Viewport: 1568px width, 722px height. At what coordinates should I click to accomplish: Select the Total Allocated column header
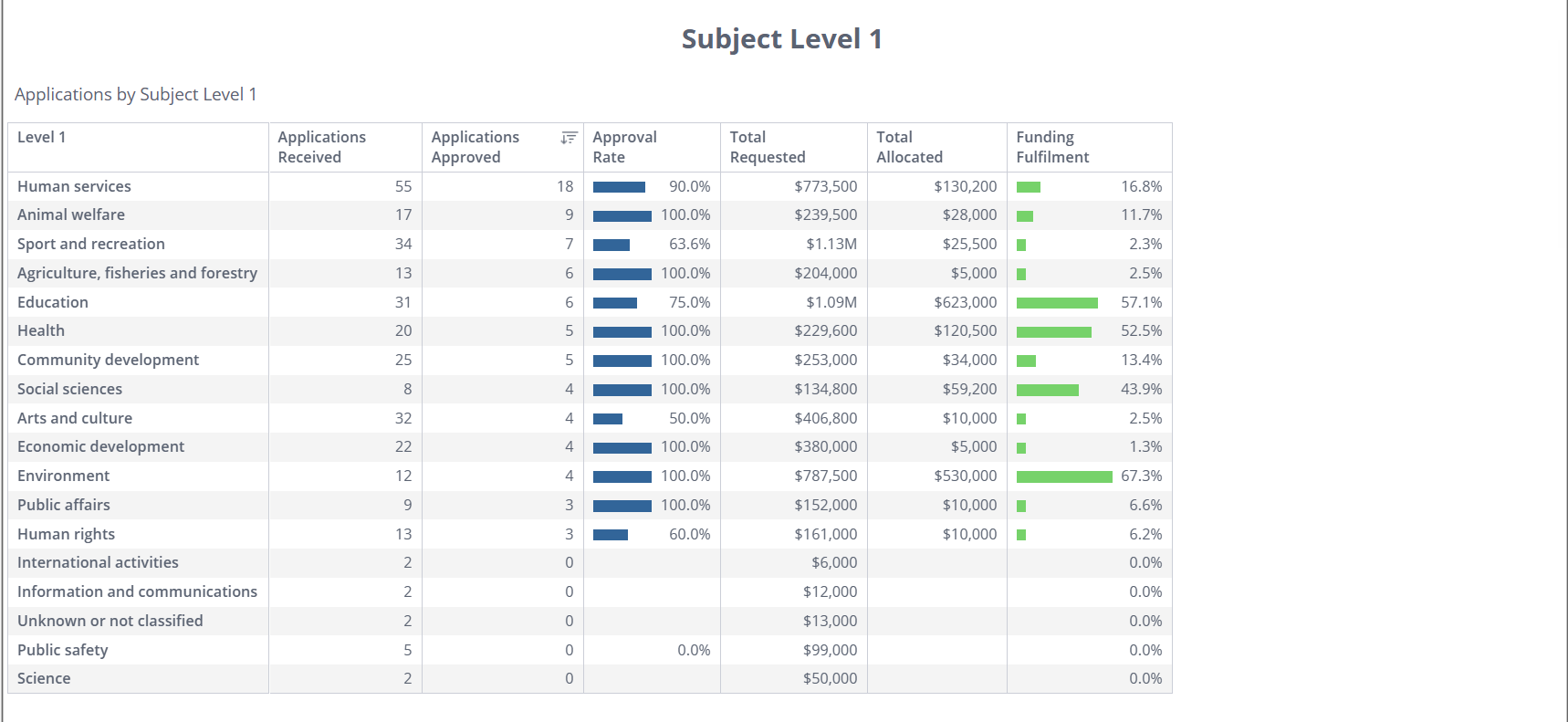pyautogui.click(x=909, y=147)
